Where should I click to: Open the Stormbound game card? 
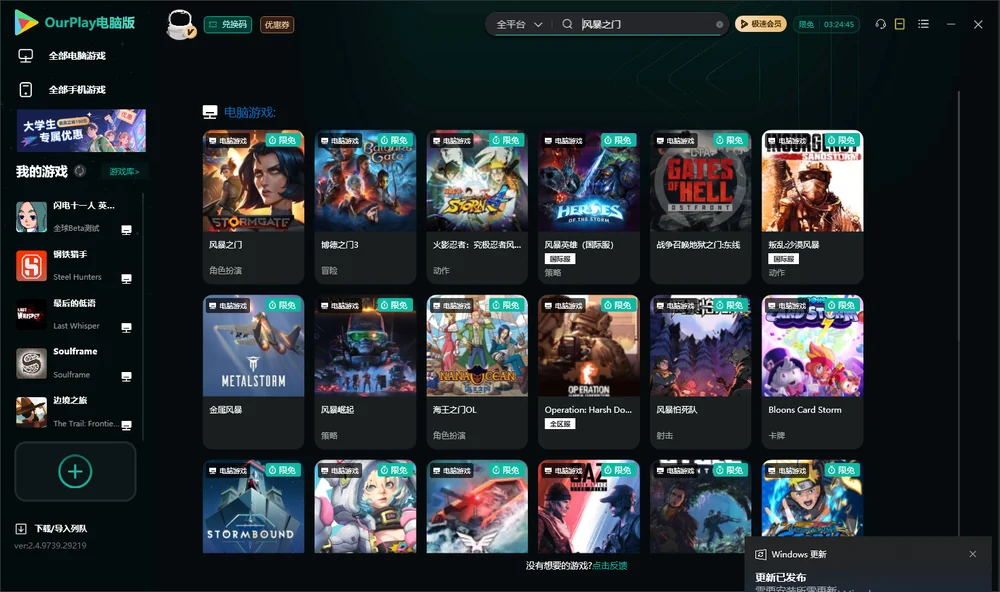(253, 507)
